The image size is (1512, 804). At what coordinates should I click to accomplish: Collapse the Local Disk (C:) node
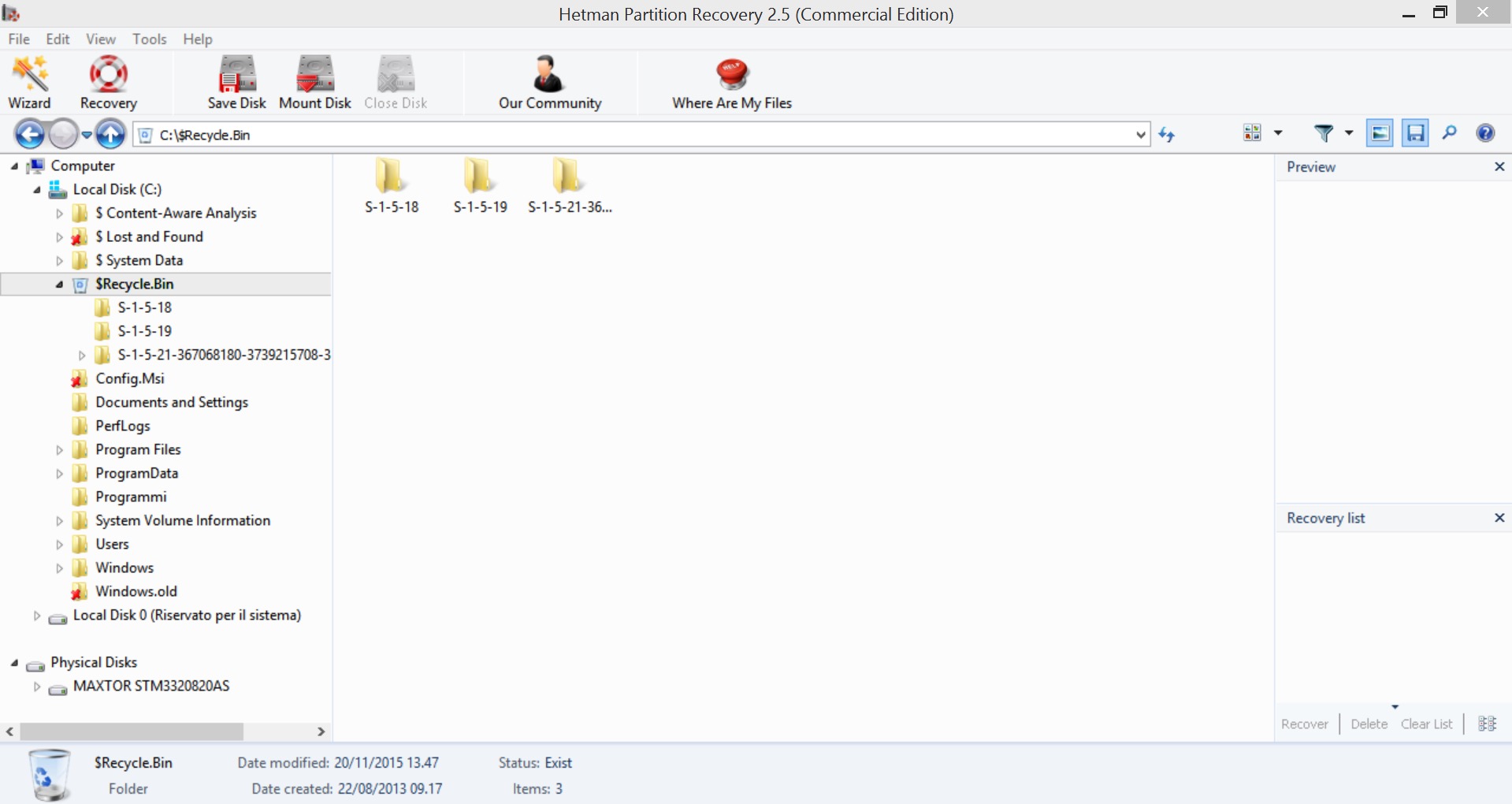36,189
